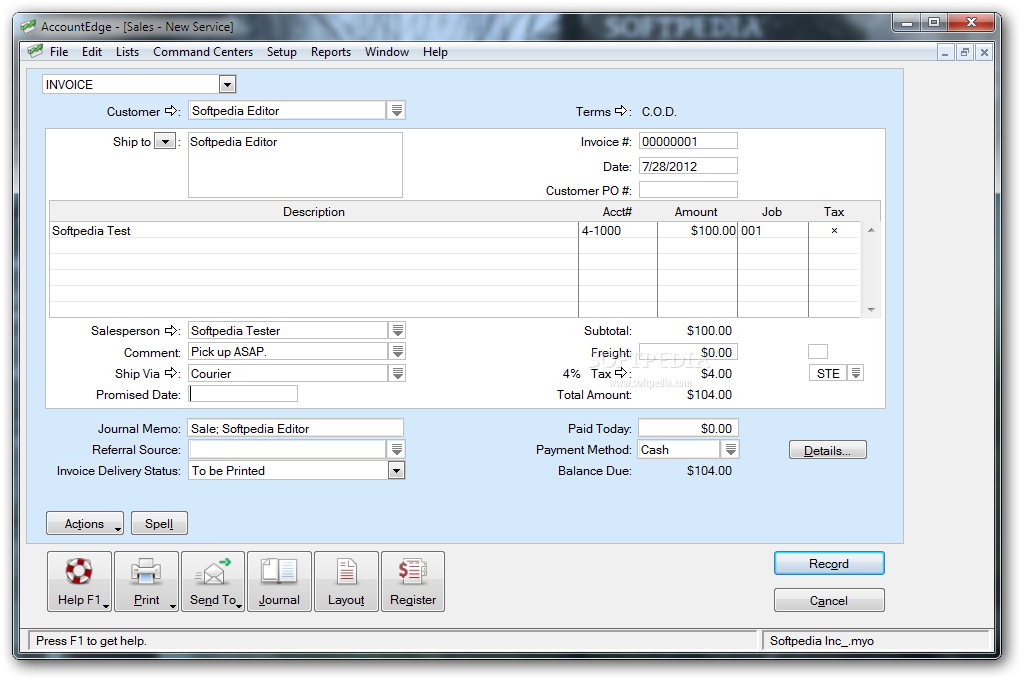The image size is (1022, 680).
Task: Open Help F1 lifebuoy icon button
Action: 79,581
